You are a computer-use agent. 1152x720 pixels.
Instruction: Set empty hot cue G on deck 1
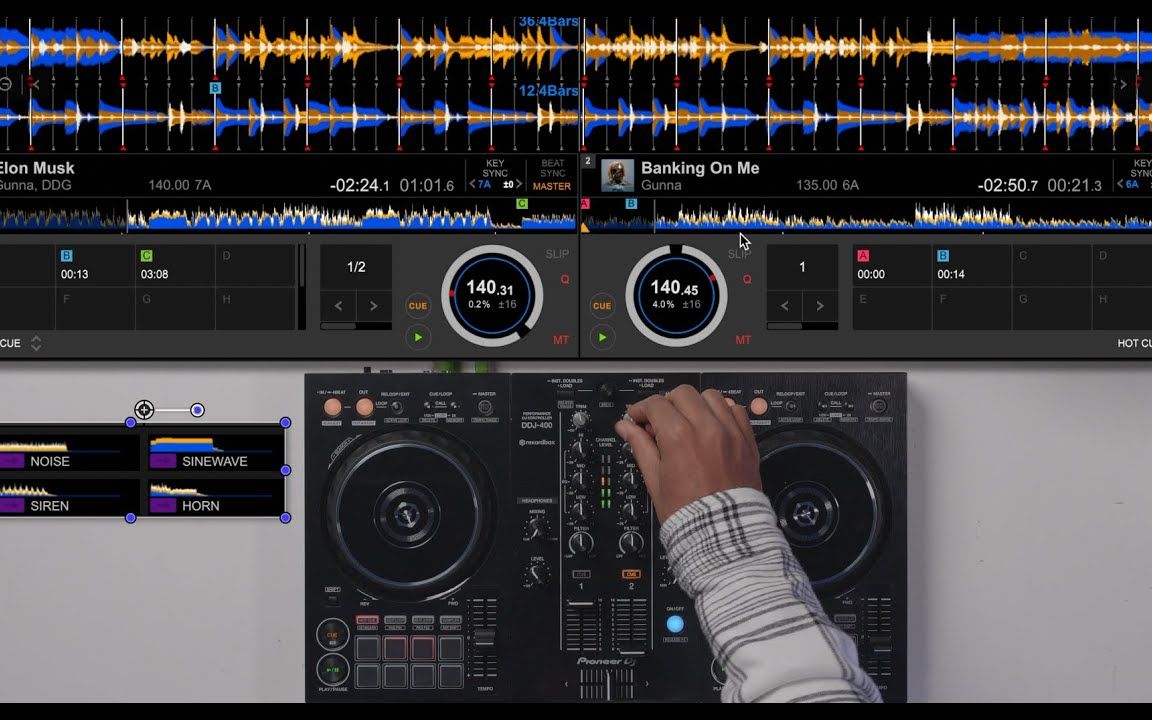(x=175, y=309)
